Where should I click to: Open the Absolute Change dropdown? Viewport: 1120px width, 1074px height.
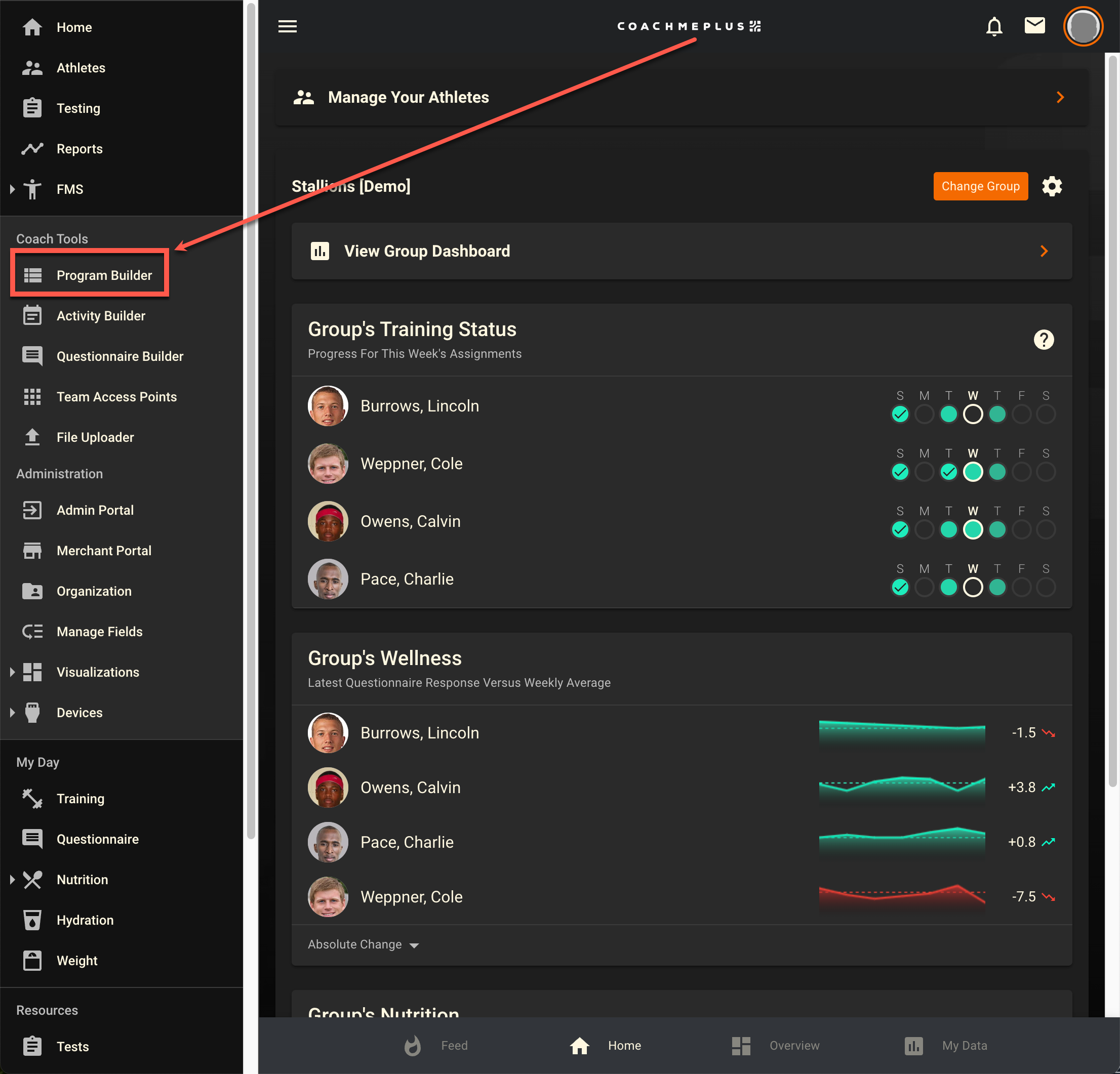coord(364,944)
